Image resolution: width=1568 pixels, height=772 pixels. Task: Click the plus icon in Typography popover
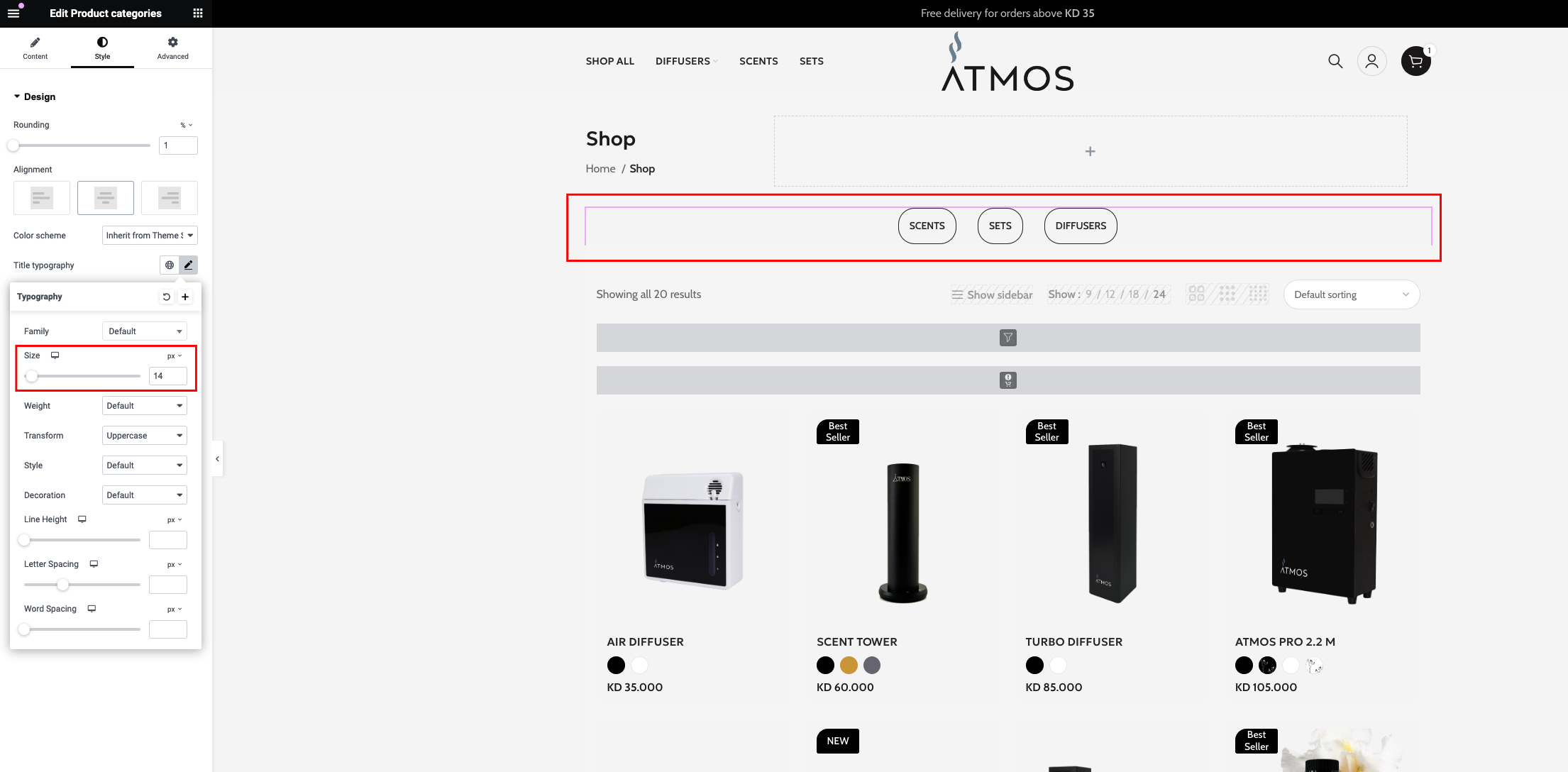(185, 297)
